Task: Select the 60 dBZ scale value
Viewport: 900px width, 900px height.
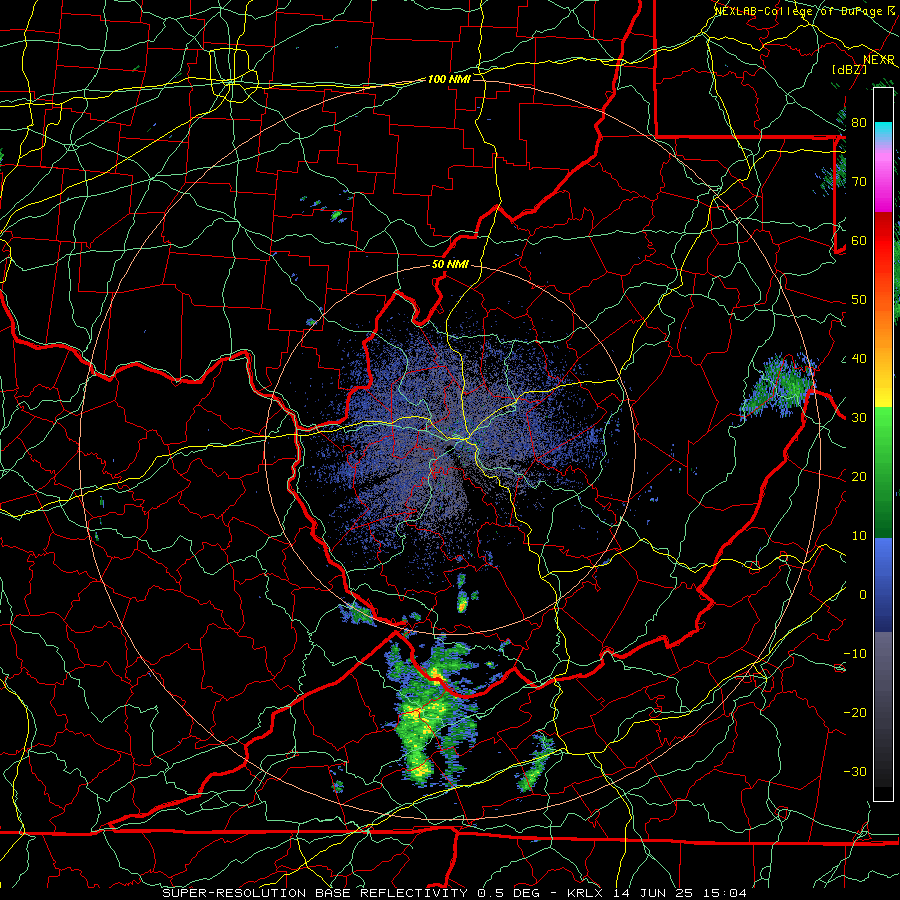Action: (859, 241)
